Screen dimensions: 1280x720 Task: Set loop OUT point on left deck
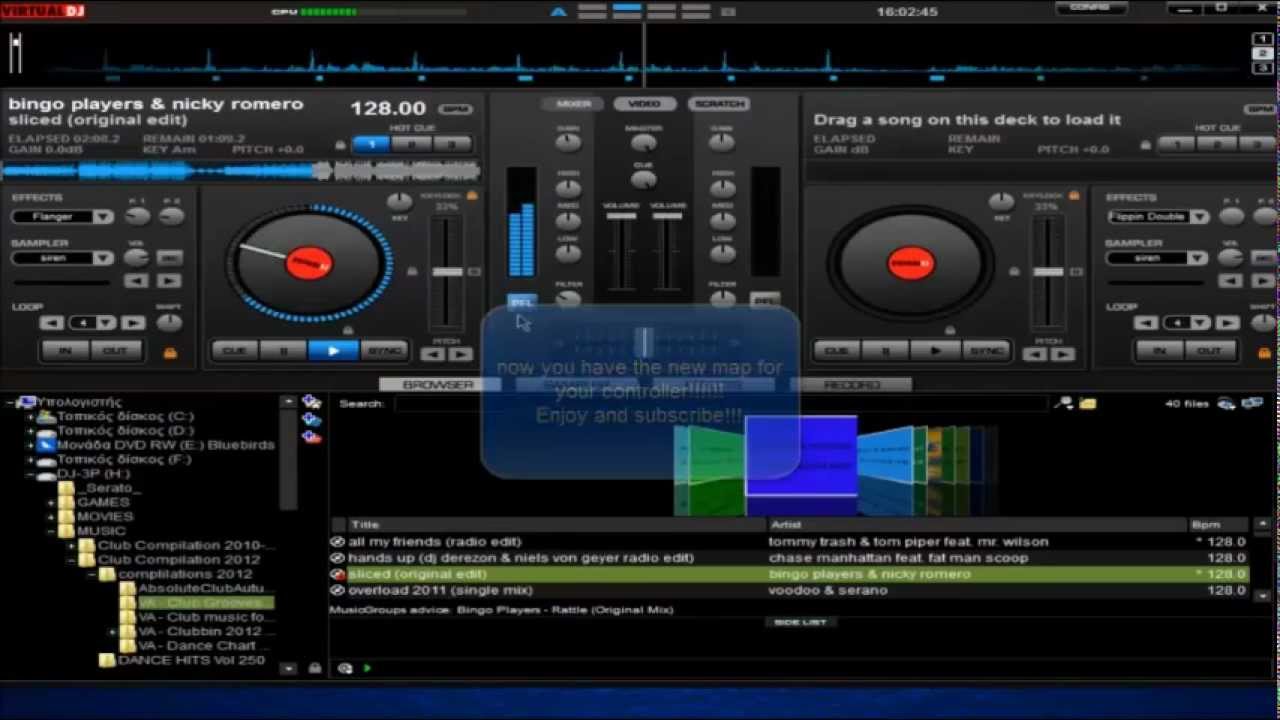[115, 351]
